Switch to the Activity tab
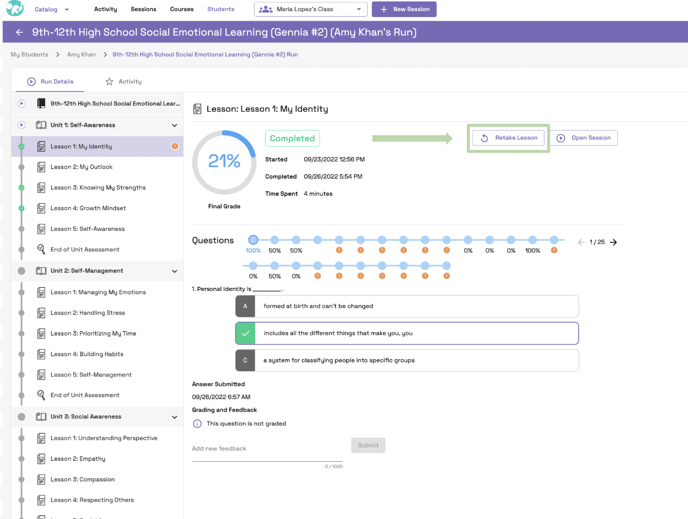688x519 pixels. pos(123,82)
